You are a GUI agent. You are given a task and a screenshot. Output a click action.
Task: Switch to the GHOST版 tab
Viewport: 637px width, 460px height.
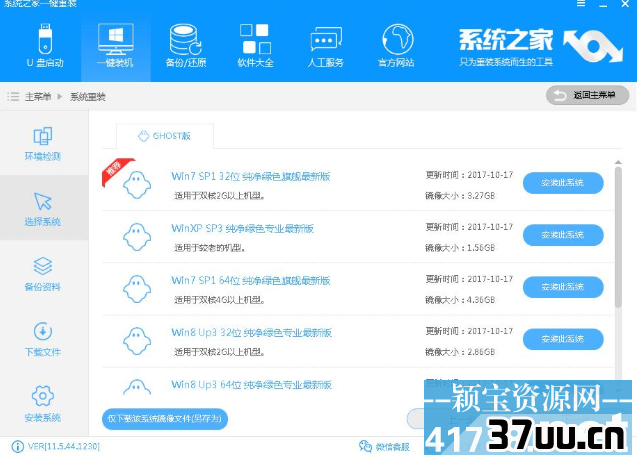165,136
